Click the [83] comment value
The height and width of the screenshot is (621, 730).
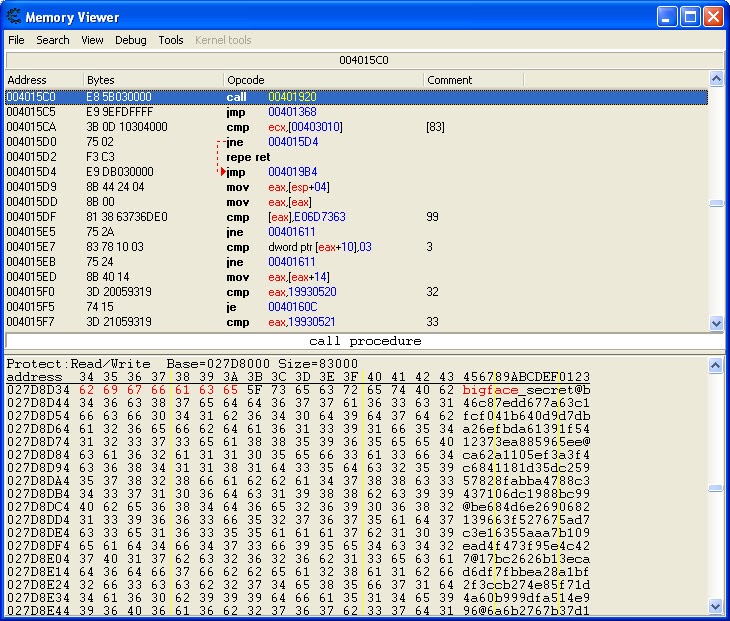tap(435, 127)
